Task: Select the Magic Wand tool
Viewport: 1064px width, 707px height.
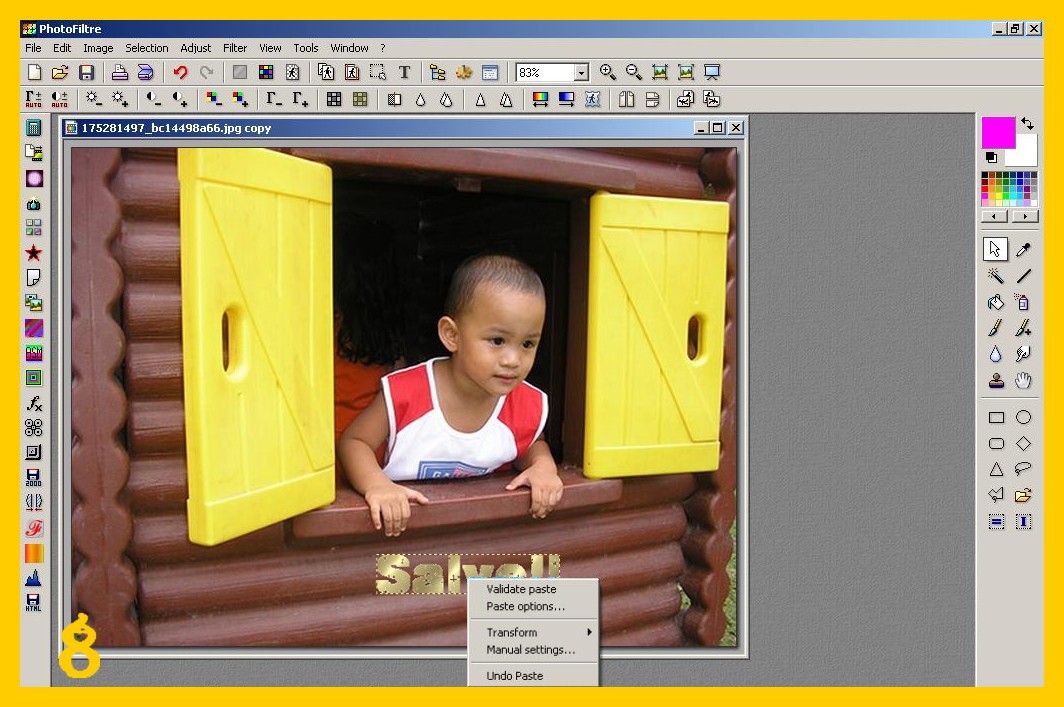Action: point(996,276)
